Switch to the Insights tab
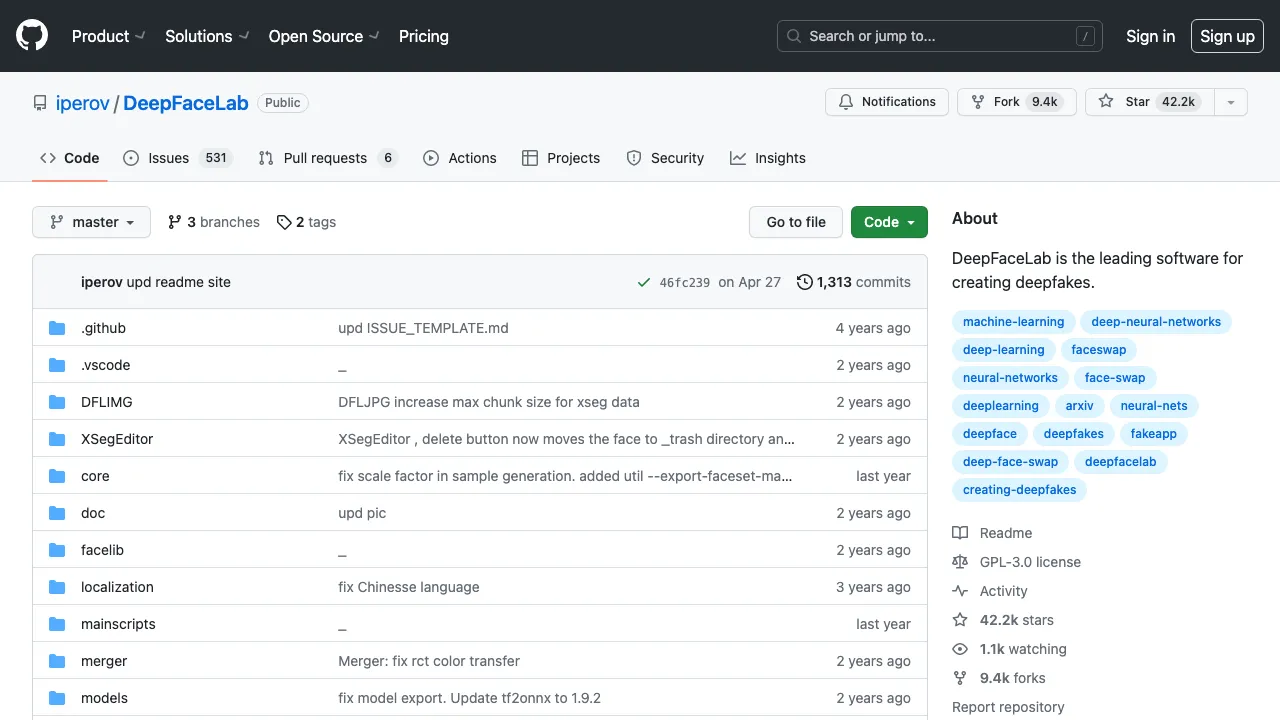The image size is (1280, 720). 768,158
